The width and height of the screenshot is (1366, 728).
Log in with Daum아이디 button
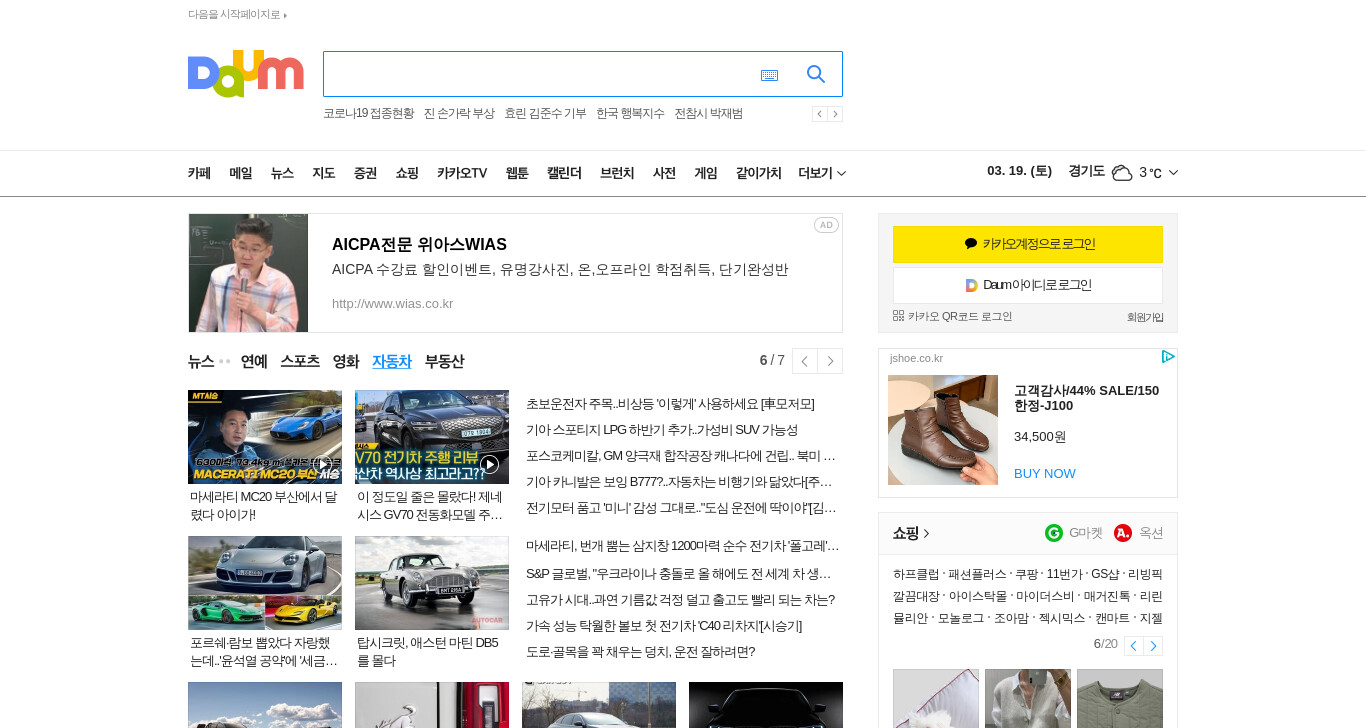1028,285
